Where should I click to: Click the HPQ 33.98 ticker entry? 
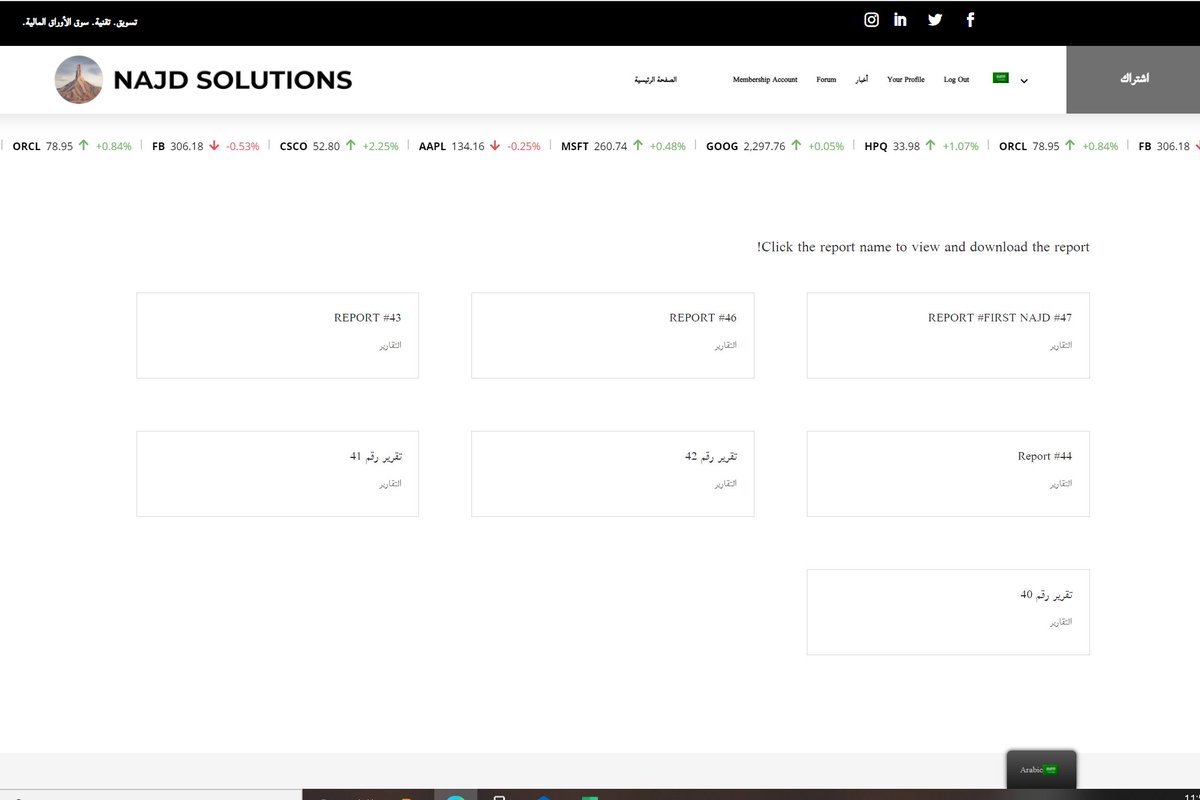922,146
